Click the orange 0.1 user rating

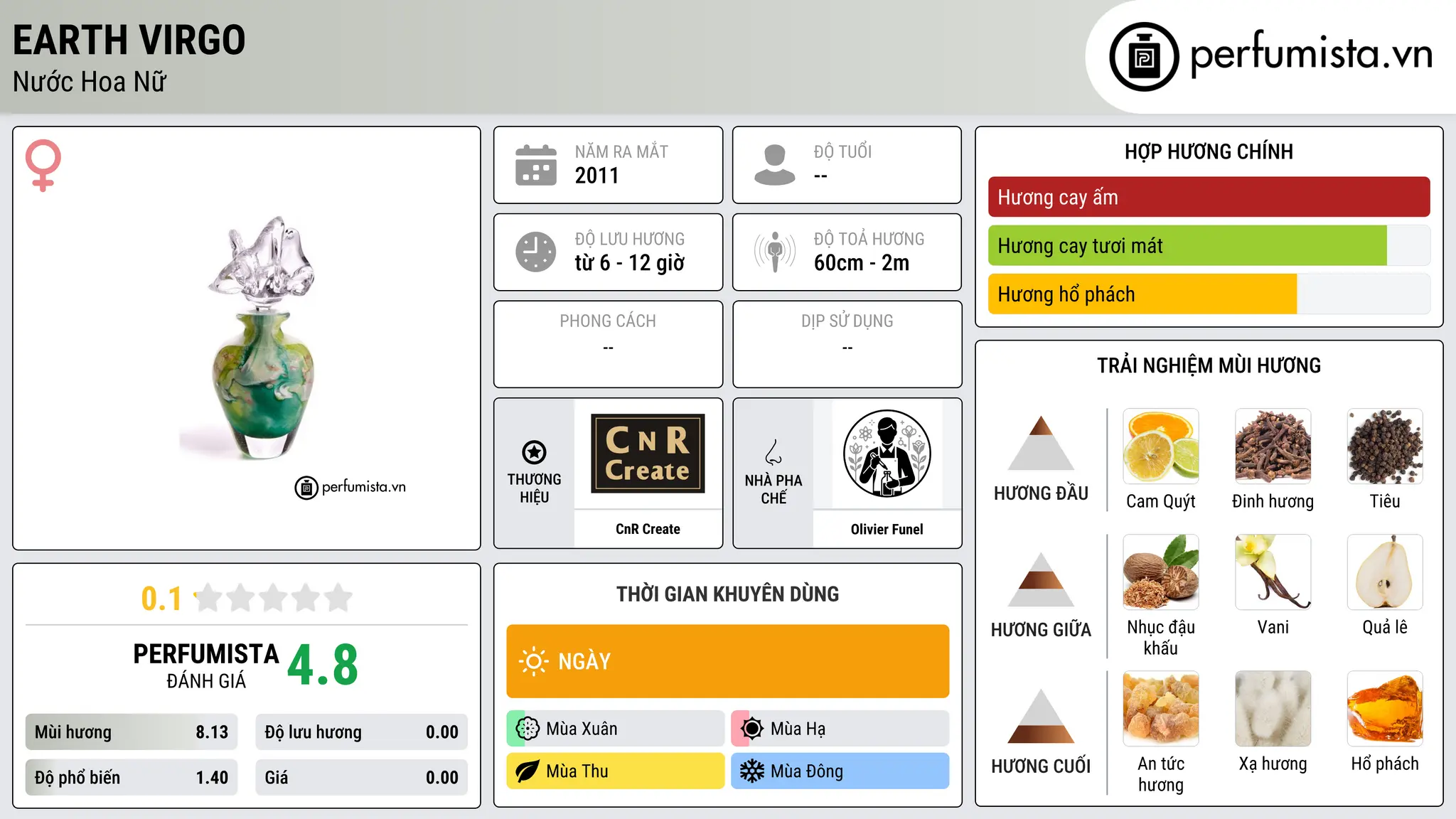pos(161,599)
